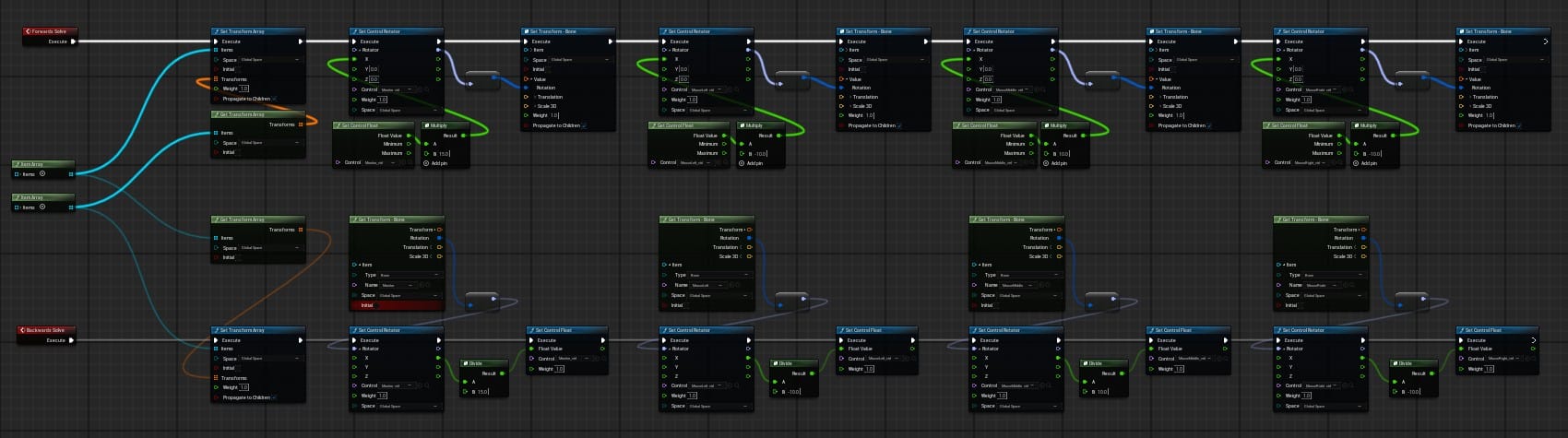Click the Forwards Solve Execute output pin
Image resolution: width=1568 pixels, height=438 pixels.
[x=73, y=41]
